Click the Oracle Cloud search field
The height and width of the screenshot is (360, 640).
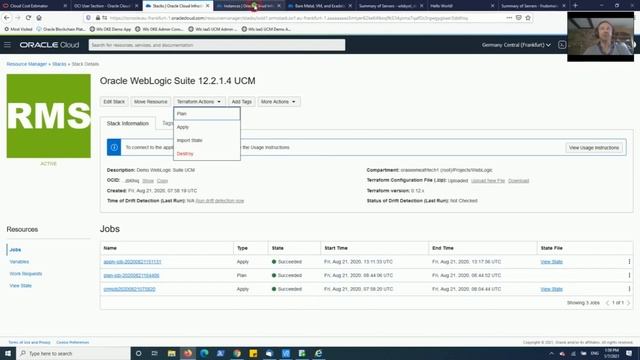click(x=217, y=45)
